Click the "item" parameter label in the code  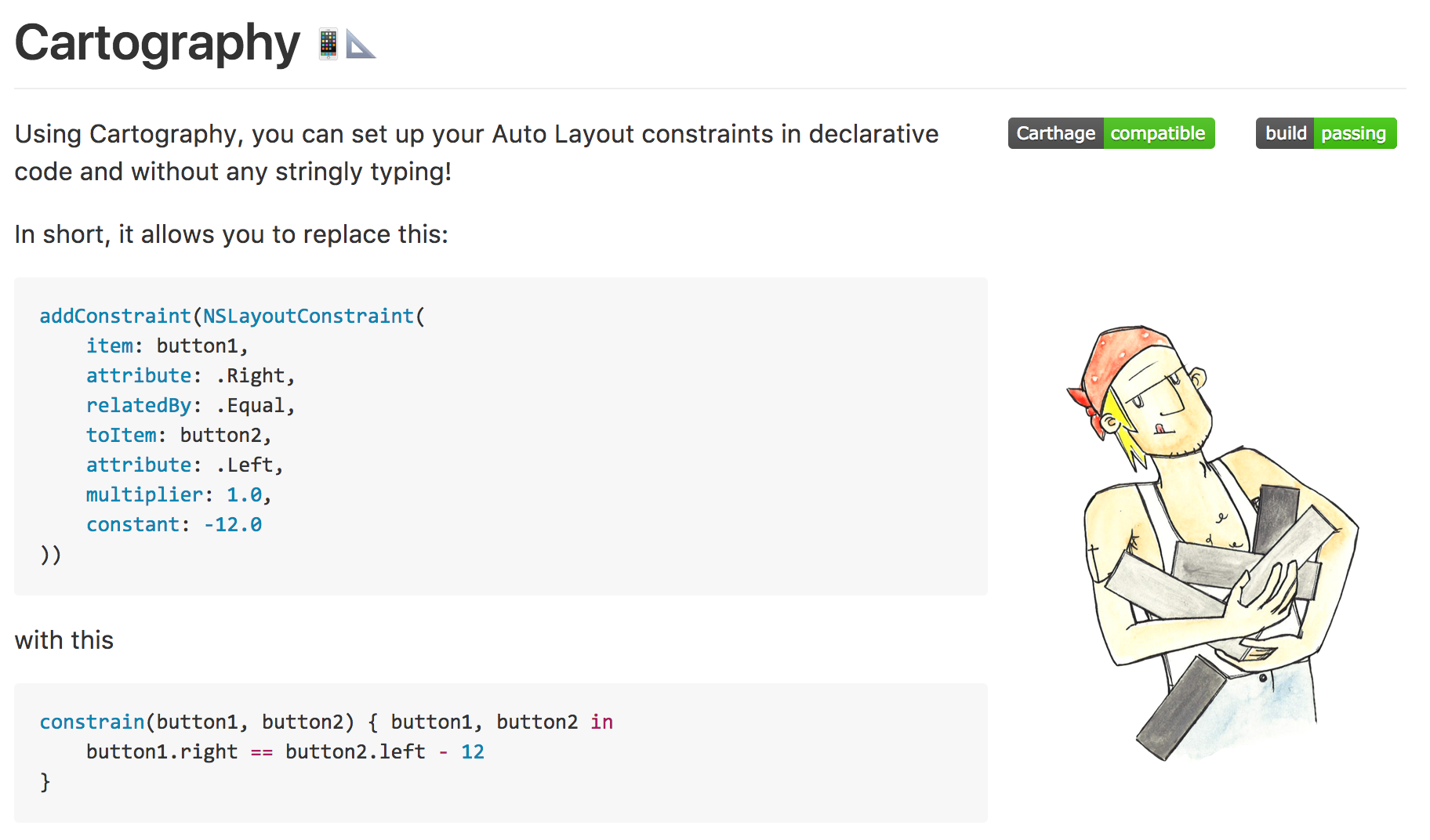click(x=110, y=346)
